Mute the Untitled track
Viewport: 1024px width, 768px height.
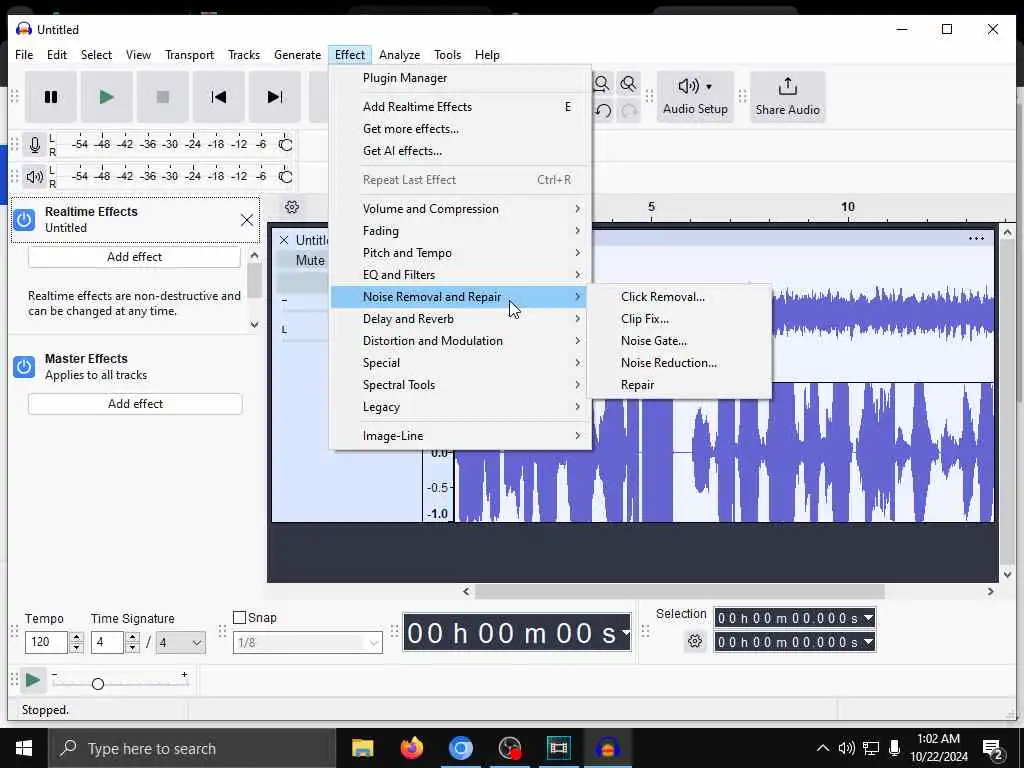[x=310, y=261]
